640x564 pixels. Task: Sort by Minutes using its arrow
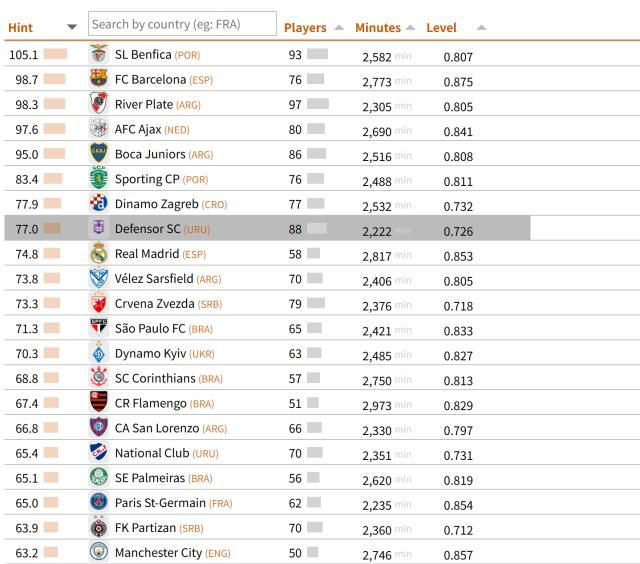click(410, 28)
